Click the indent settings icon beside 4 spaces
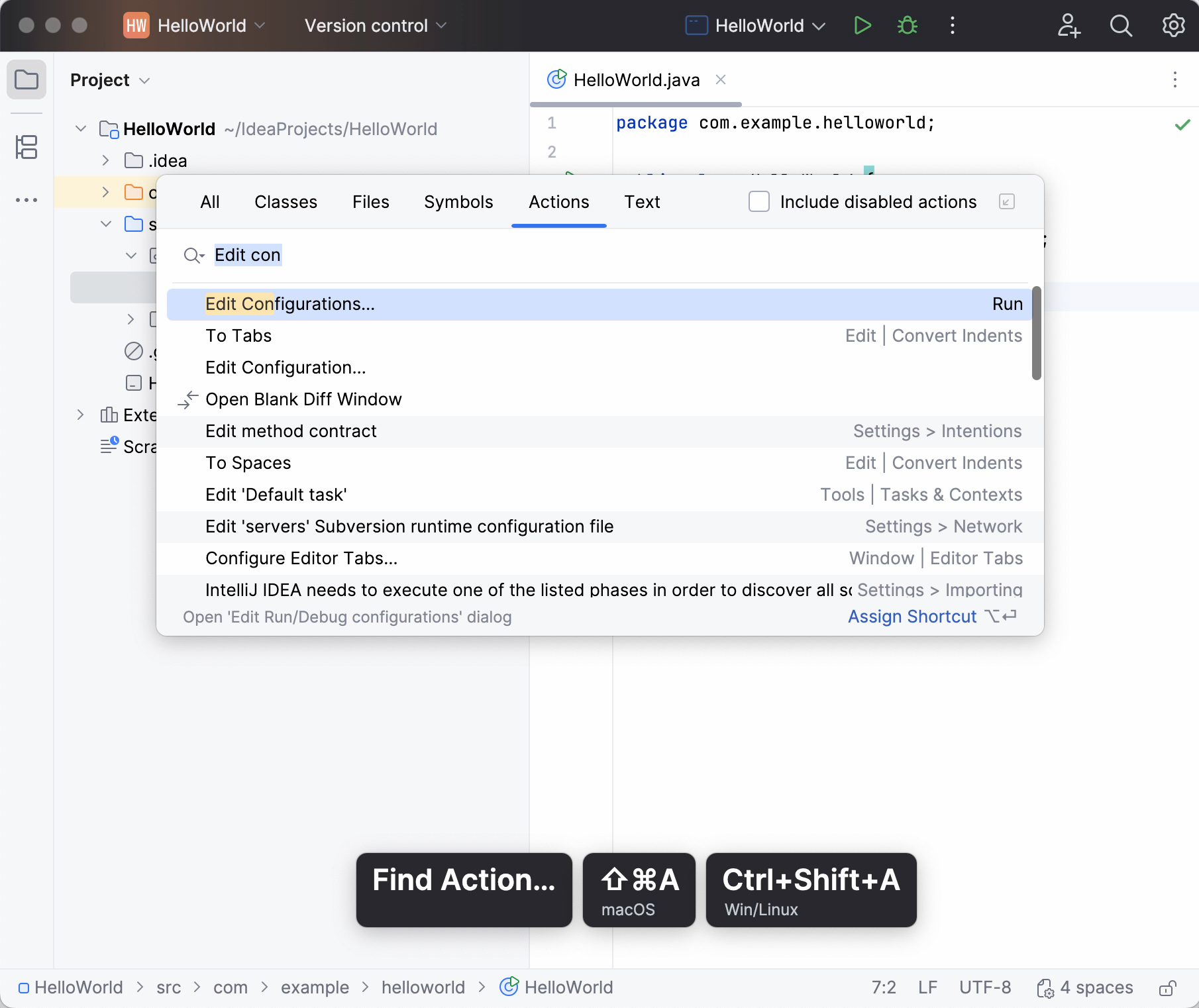The image size is (1199, 1008). pyautogui.click(x=1047, y=987)
